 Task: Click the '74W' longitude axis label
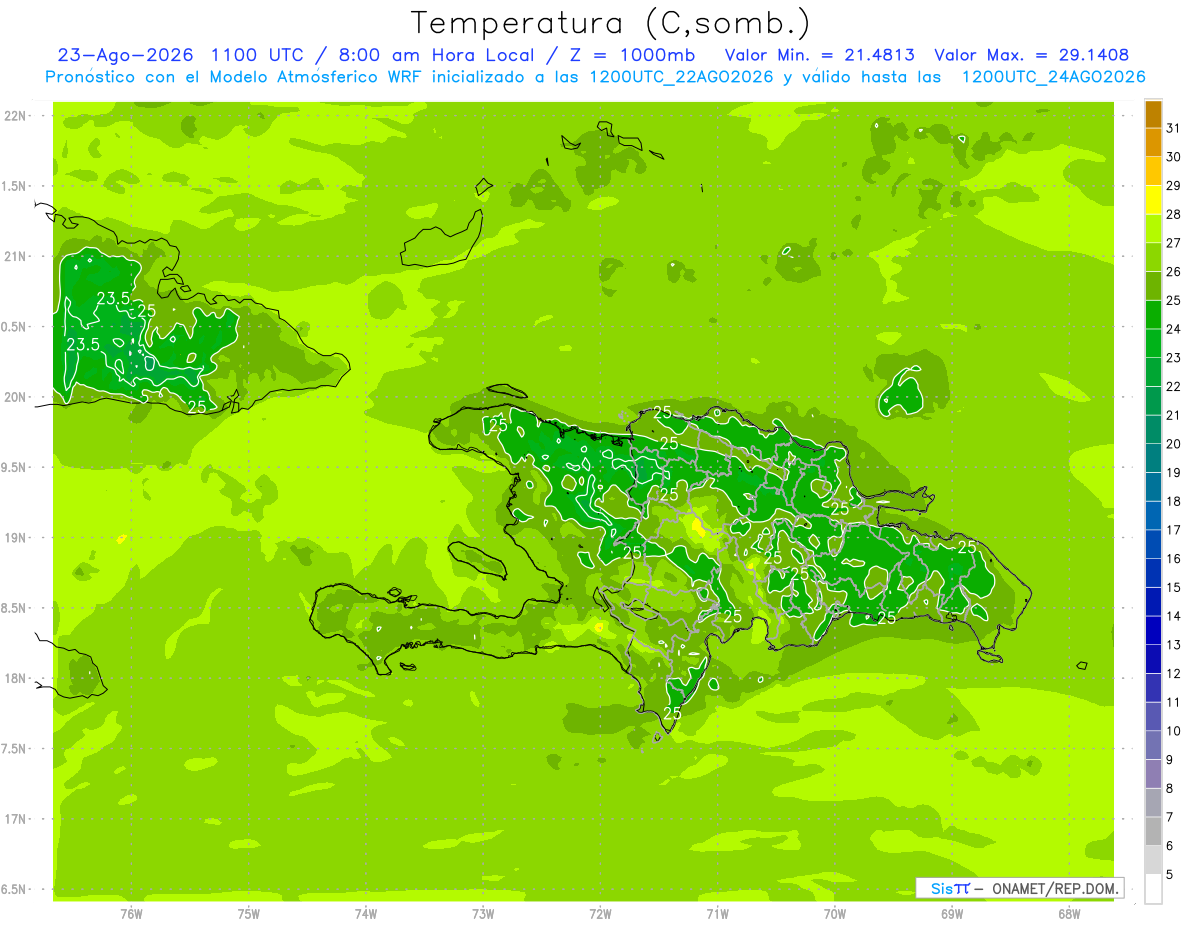pos(366,914)
